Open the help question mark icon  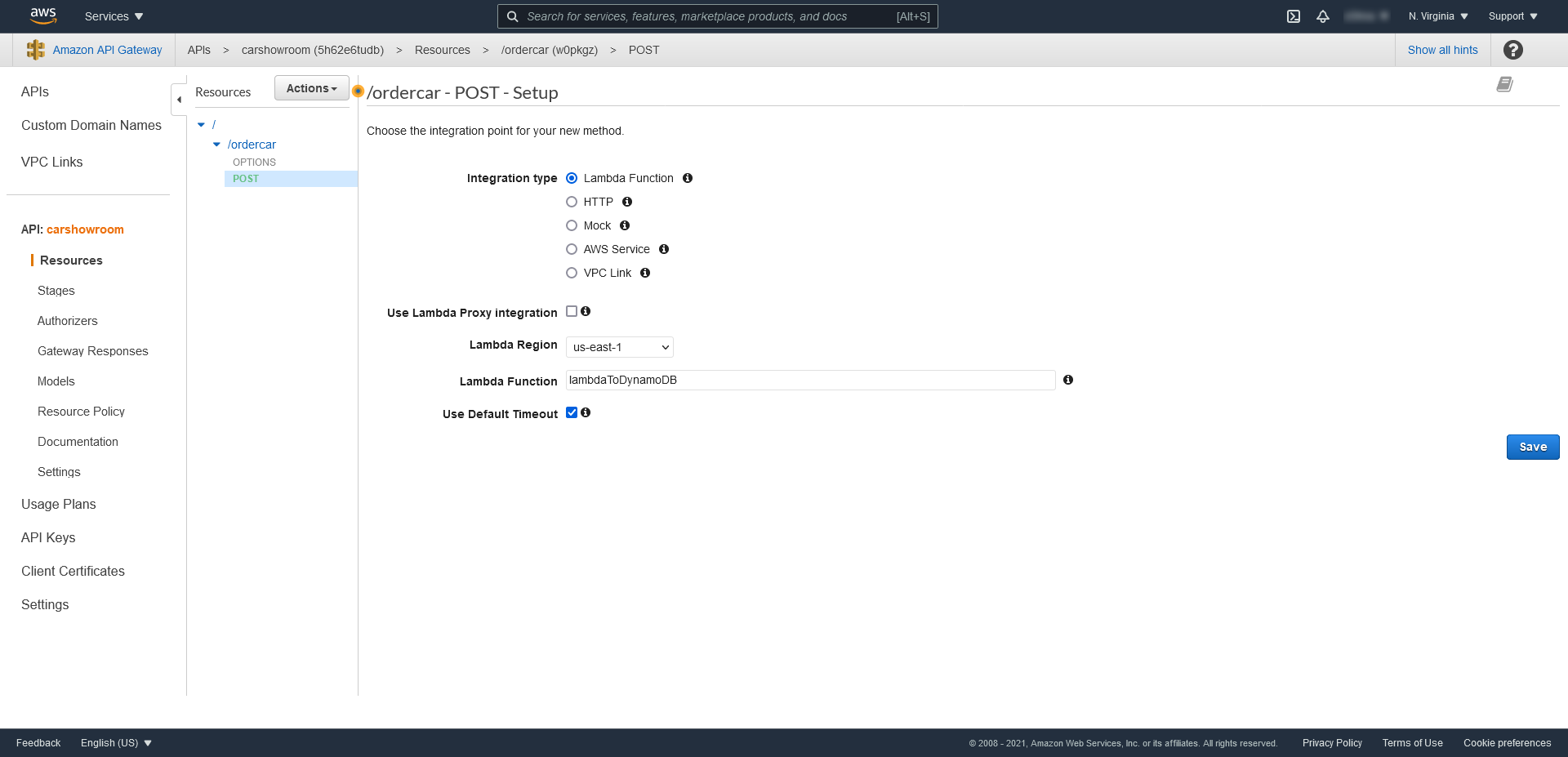click(x=1513, y=50)
